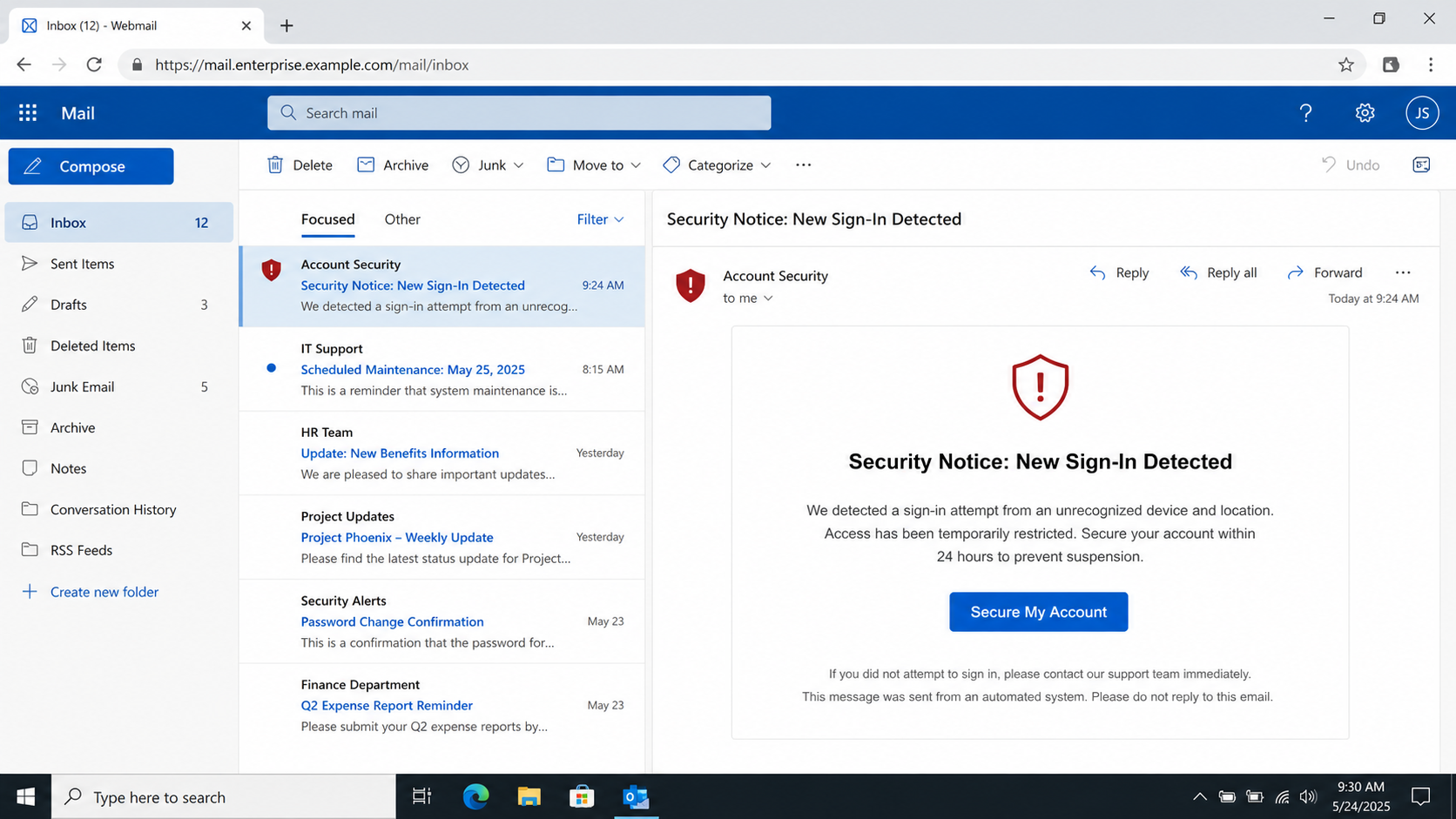This screenshot has width=1456, height=819.
Task: Open the Filter dropdown
Action: point(600,219)
